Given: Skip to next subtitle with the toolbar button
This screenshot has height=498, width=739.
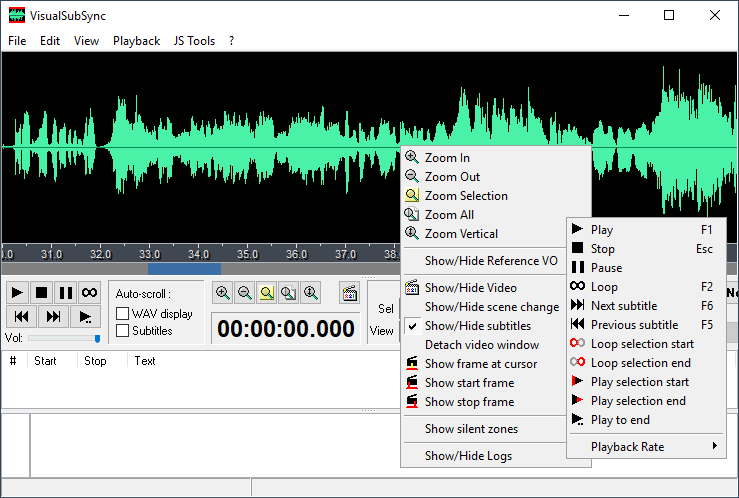Looking at the screenshot, I should coord(55,316).
